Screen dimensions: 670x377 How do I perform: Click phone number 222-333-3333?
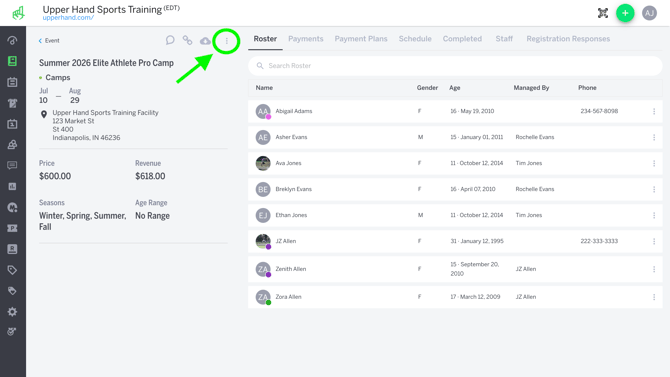[599, 241]
